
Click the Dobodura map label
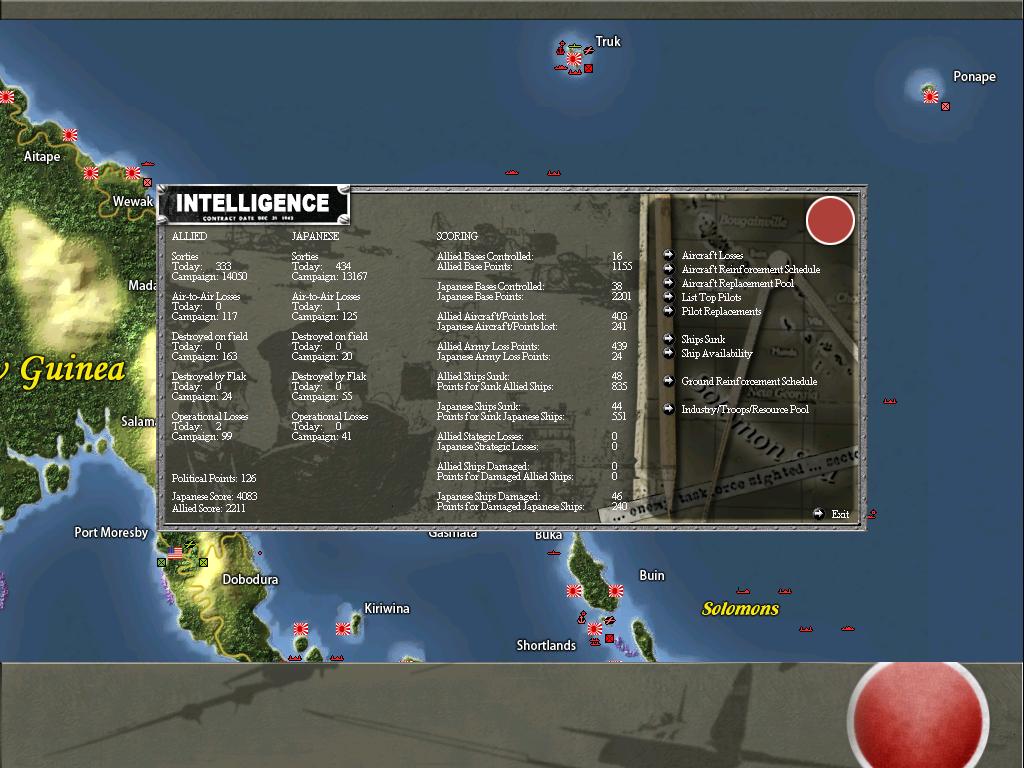(250, 579)
